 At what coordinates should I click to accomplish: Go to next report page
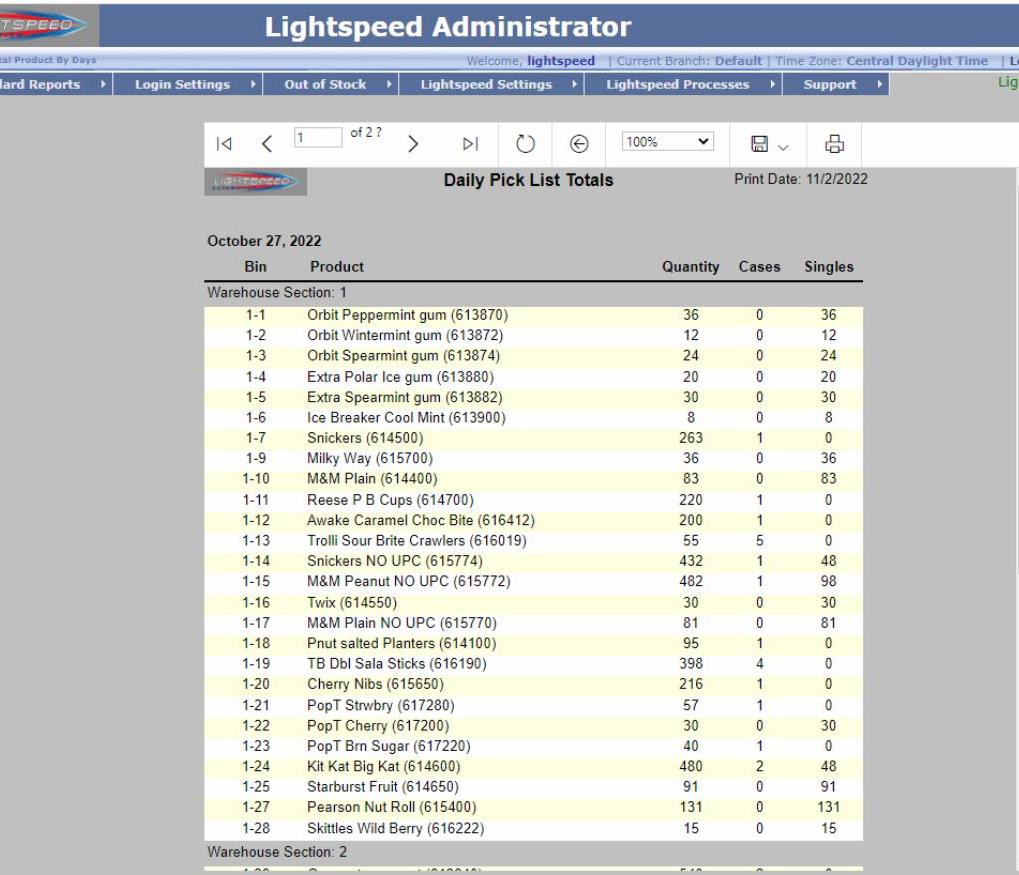(x=413, y=144)
